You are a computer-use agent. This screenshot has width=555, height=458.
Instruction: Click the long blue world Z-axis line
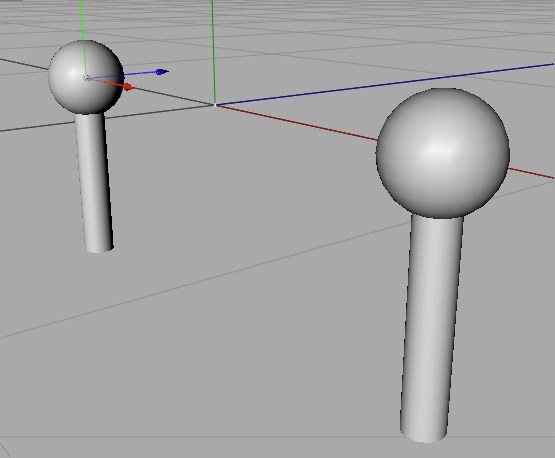pyautogui.click(x=385, y=84)
